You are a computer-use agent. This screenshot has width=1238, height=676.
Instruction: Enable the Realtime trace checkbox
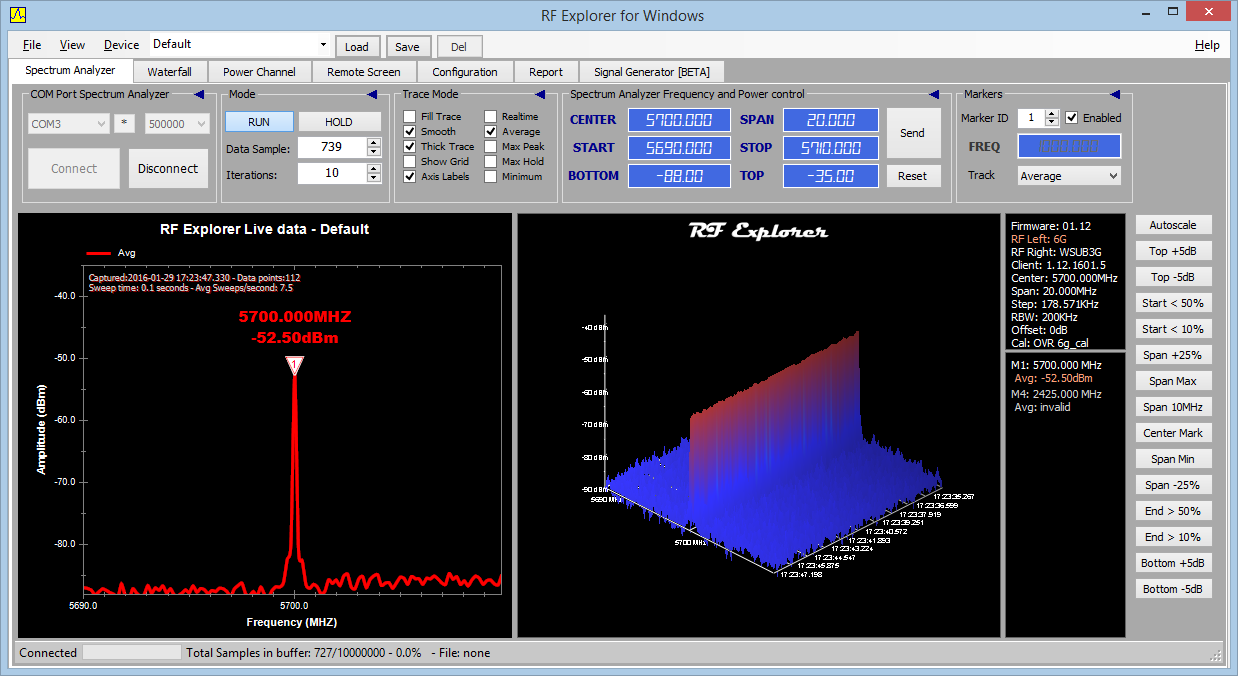491,117
